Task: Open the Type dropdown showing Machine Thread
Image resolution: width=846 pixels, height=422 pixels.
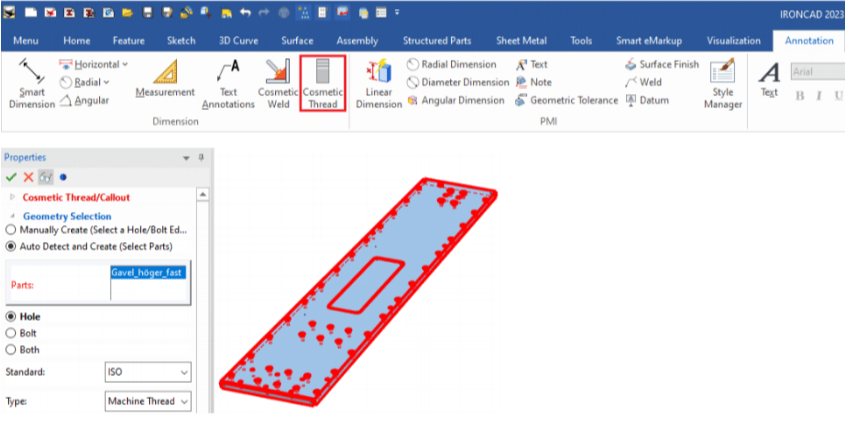Action: coord(147,401)
